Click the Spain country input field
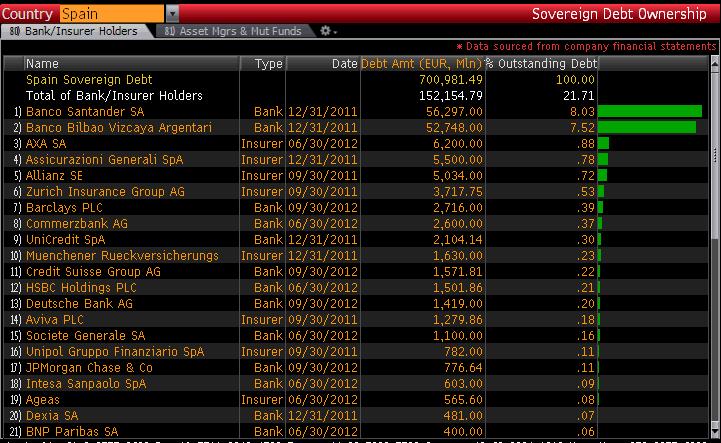The height and width of the screenshot is (443, 721). pos(110,13)
